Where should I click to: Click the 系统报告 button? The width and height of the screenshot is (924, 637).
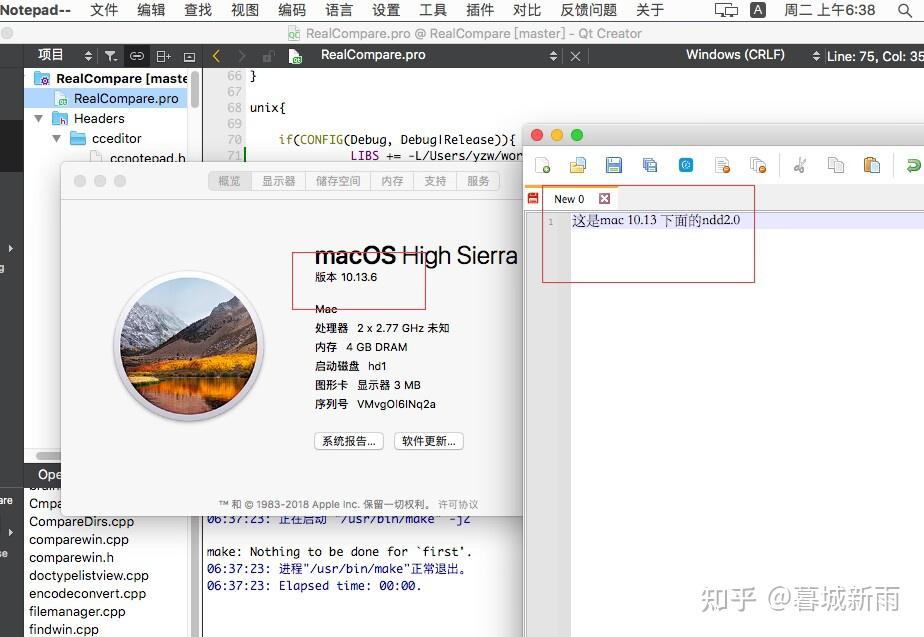[348, 441]
